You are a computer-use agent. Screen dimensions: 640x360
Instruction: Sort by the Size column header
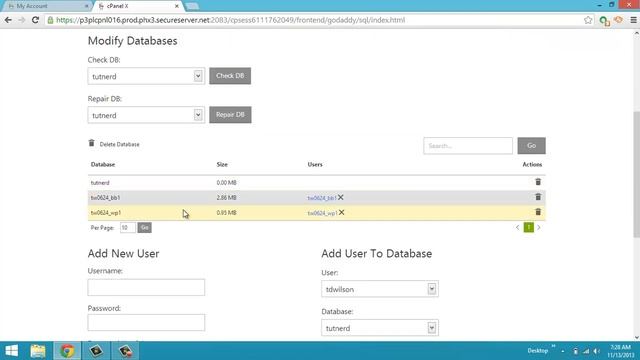click(x=222, y=164)
